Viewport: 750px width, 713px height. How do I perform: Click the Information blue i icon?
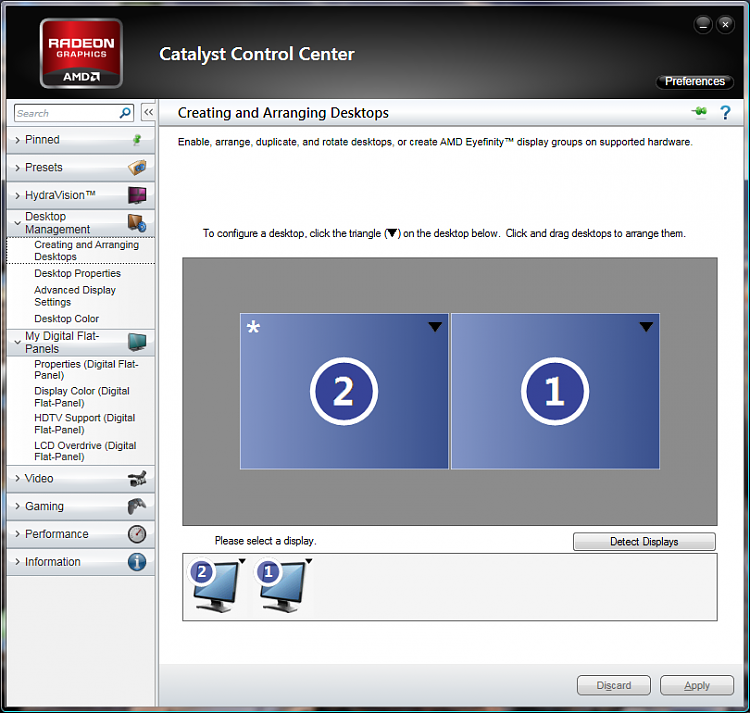[x=137, y=561]
